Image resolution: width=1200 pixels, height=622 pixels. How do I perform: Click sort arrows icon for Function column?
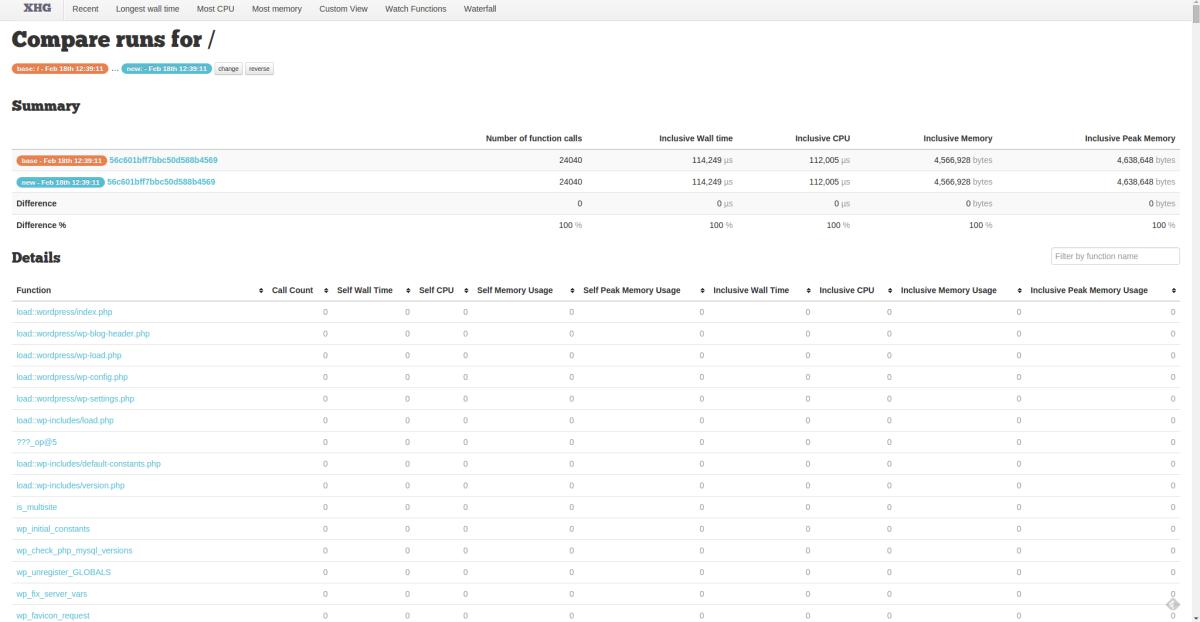click(x=261, y=291)
